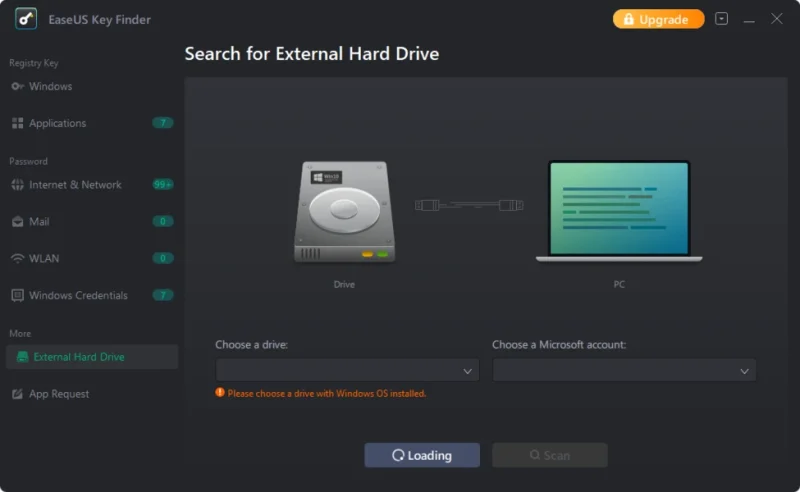This screenshot has height=492, width=800.
Task: Open the WLAN passwords section
Action: (x=44, y=258)
